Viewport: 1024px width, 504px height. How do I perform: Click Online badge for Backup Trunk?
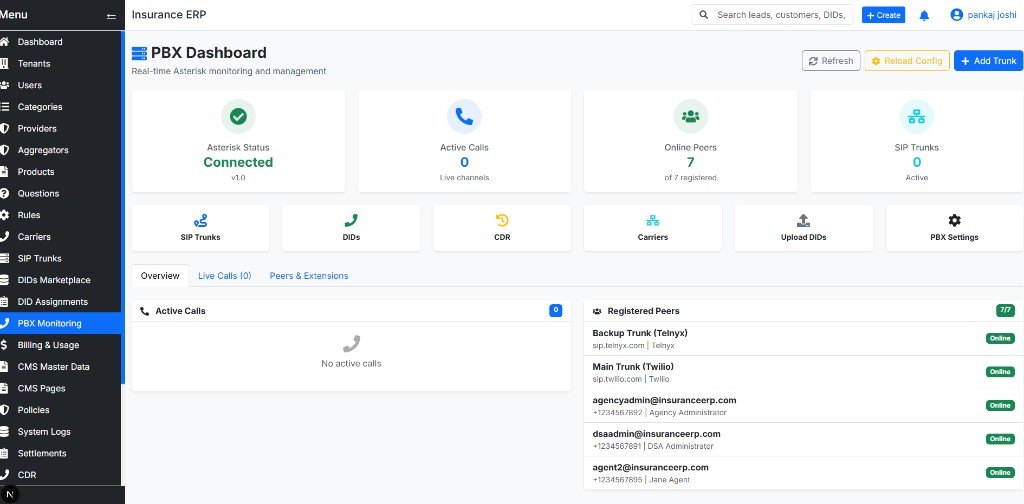point(1000,338)
